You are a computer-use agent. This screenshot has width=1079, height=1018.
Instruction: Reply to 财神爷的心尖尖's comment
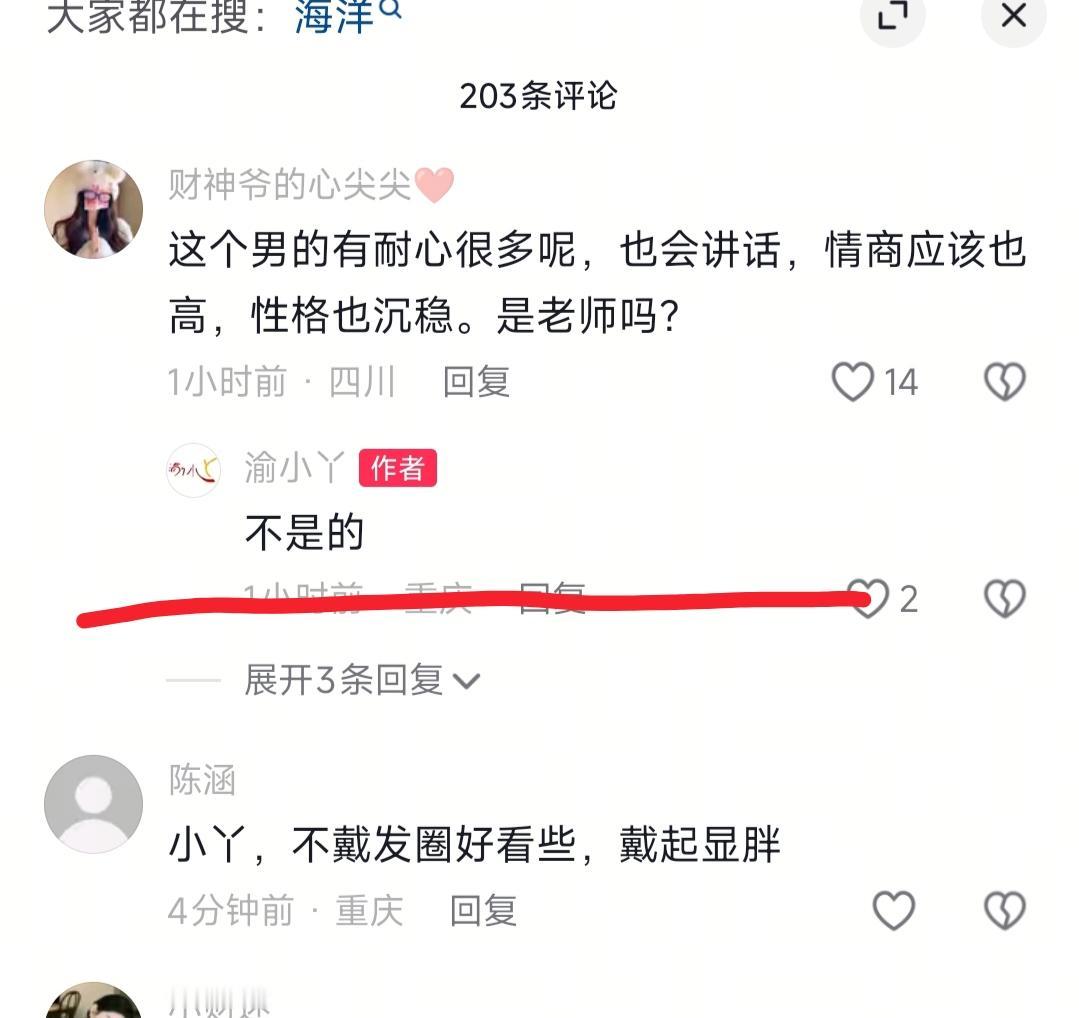tap(476, 382)
